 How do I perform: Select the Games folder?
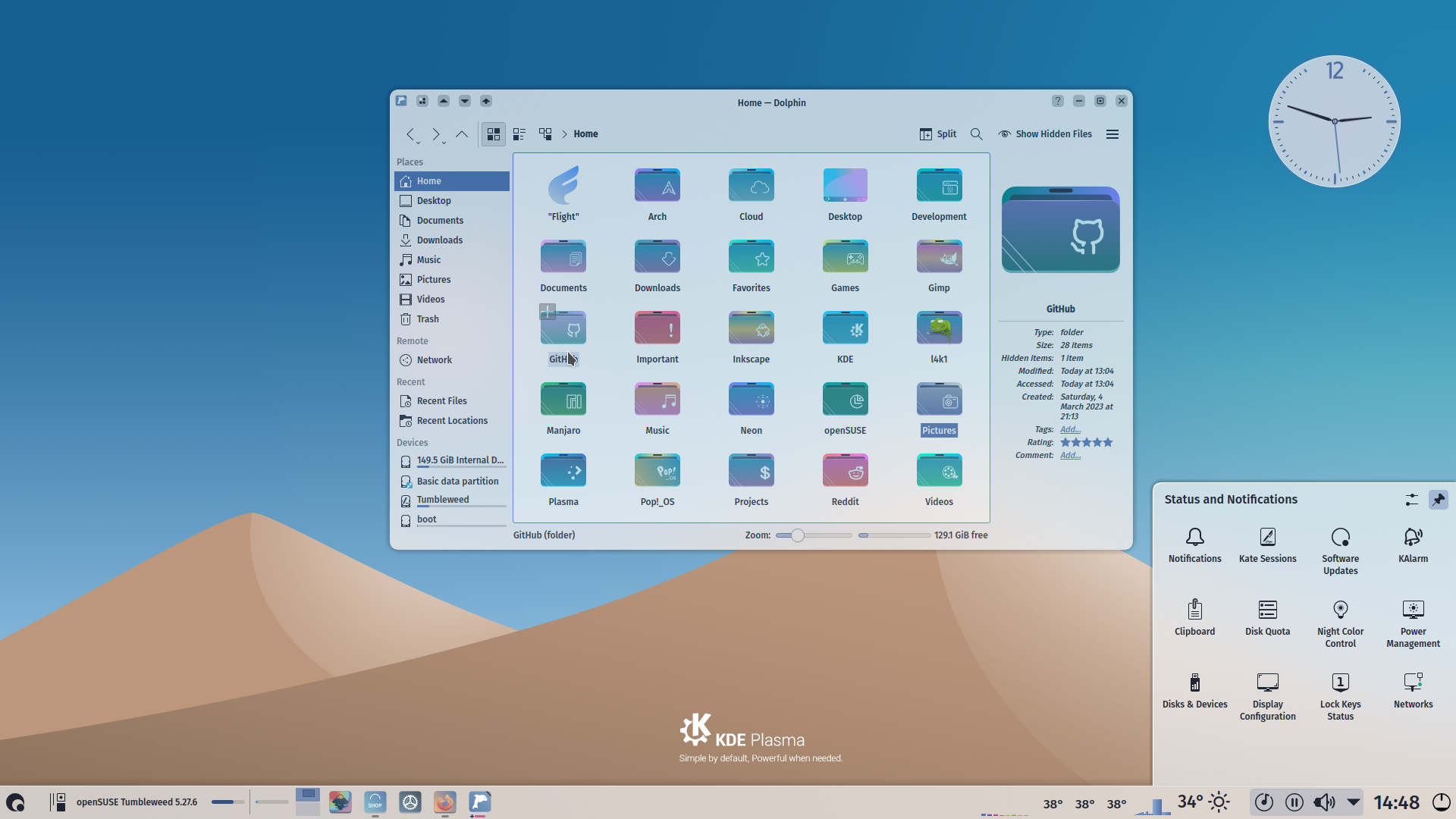845,265
